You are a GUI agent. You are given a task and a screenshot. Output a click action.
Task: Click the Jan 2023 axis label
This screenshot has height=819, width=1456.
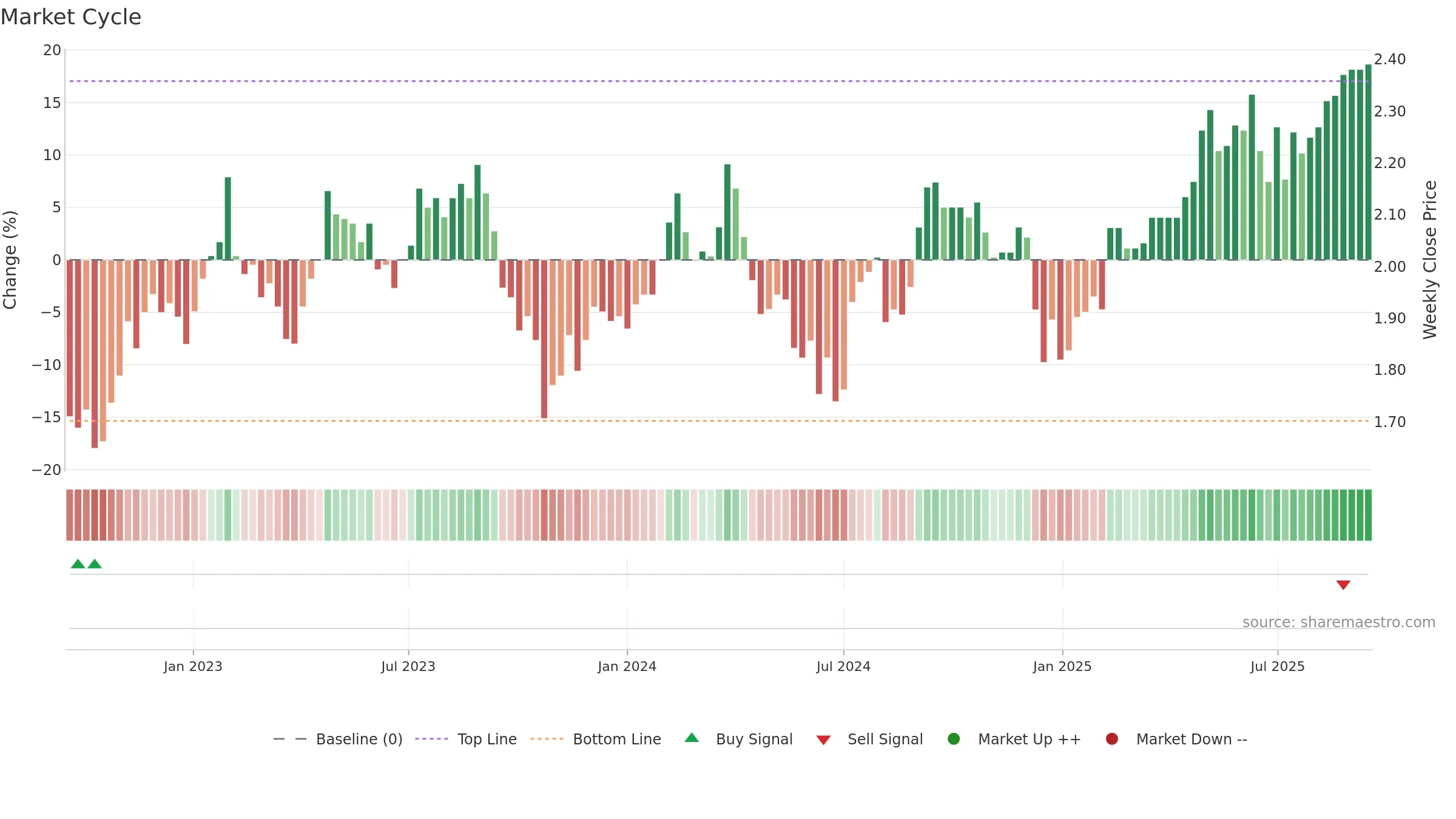tap(193, 666)
